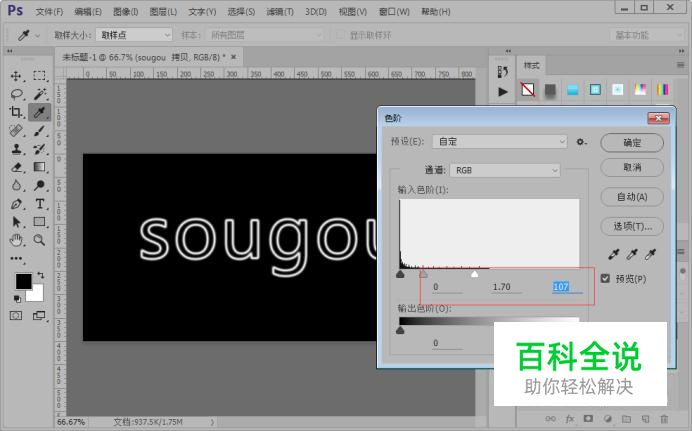Select the Blur tool
Screen dimensions: 692x431
(16, 185)
